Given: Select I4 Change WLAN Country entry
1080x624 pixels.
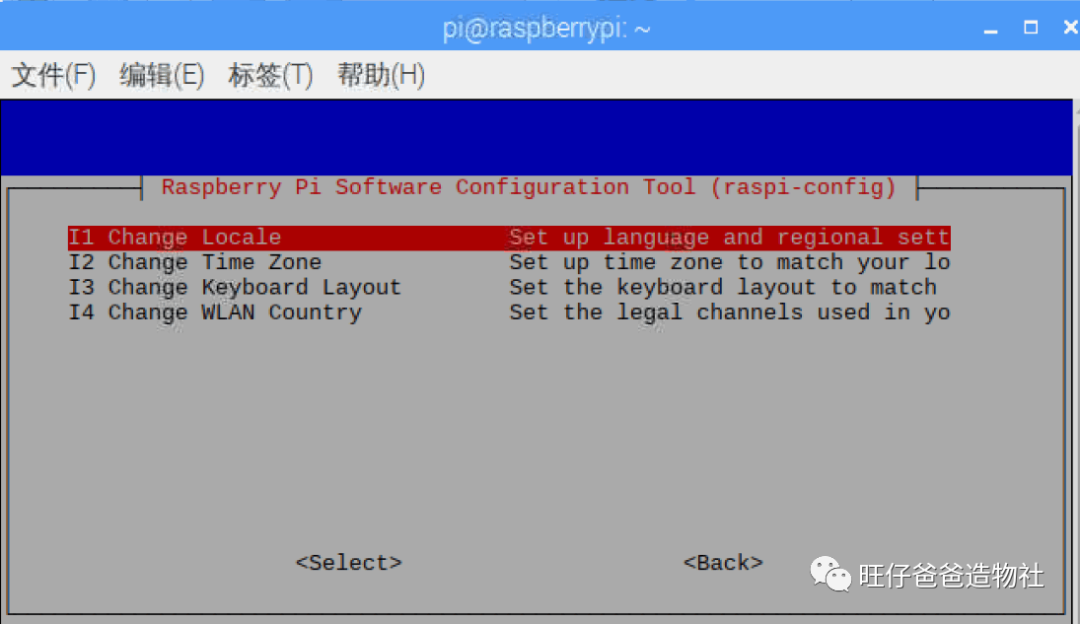Looking at the screenshot, I should click(509, 312).
